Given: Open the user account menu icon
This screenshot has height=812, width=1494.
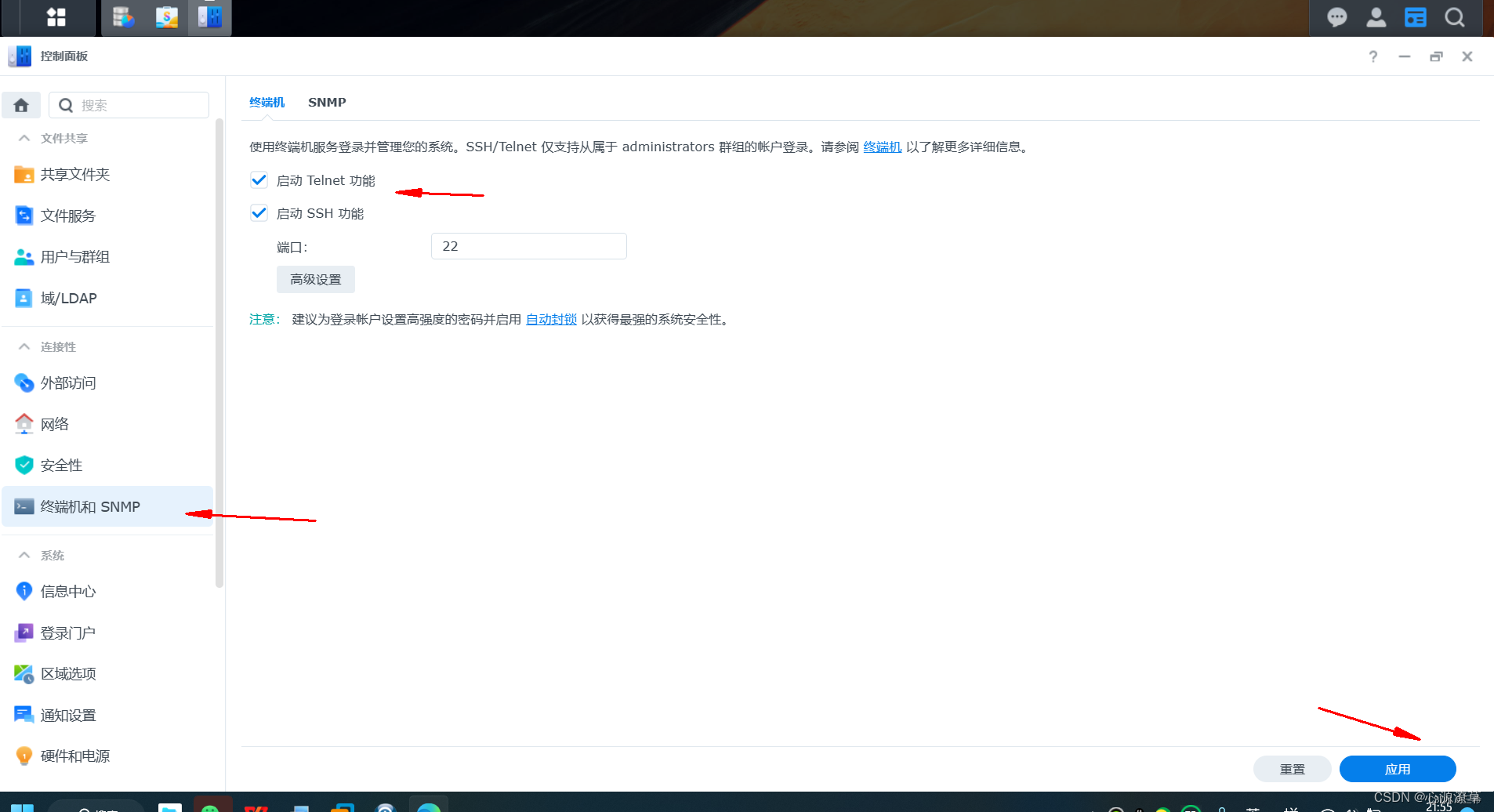Looking at the screenshot, I should coord(1376,17).
